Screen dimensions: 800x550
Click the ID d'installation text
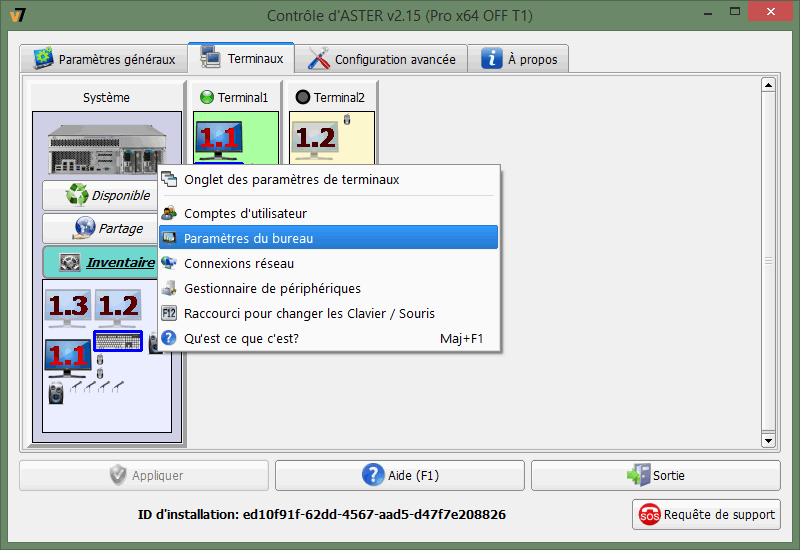321,514
